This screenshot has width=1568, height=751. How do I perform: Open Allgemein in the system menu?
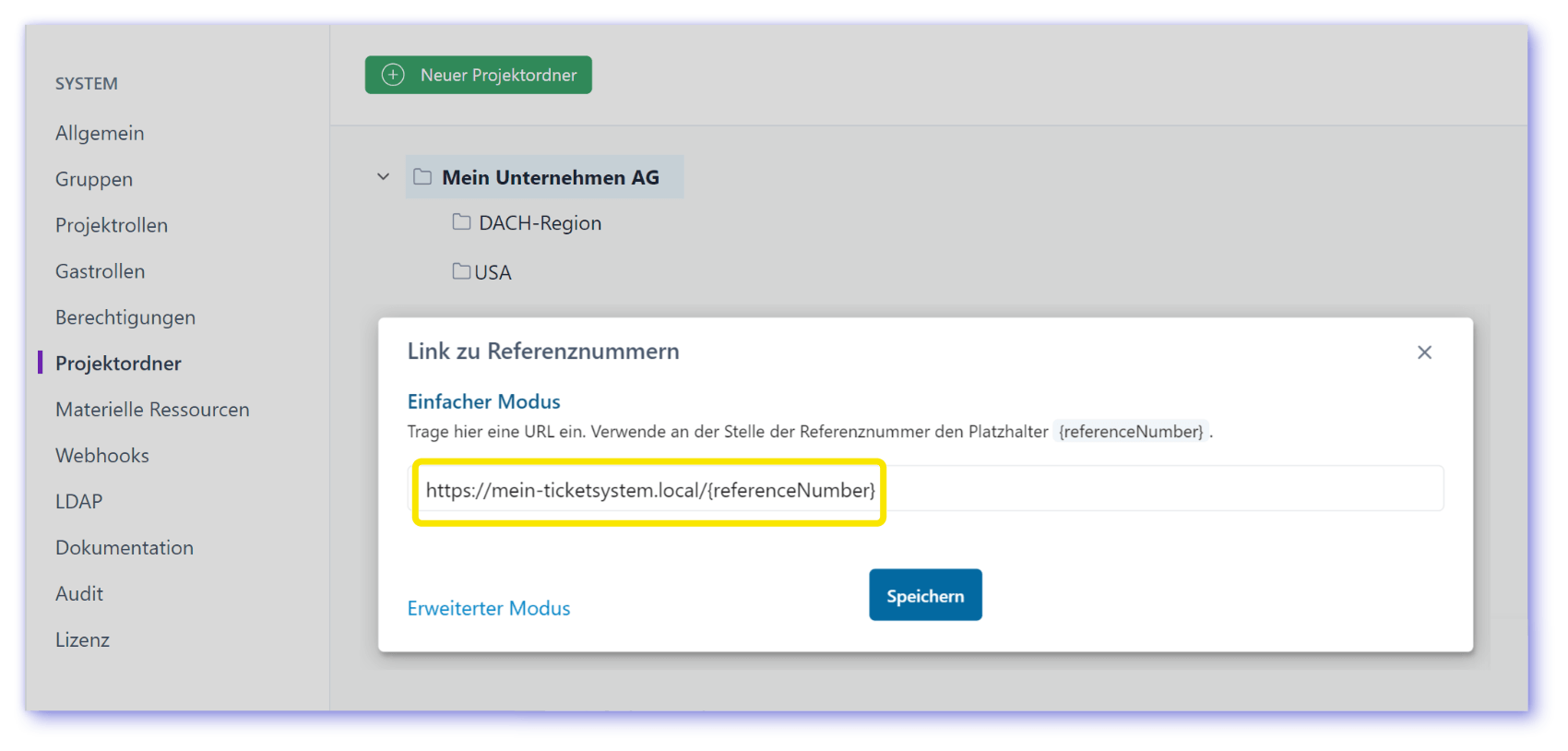[x=100, y=133]
